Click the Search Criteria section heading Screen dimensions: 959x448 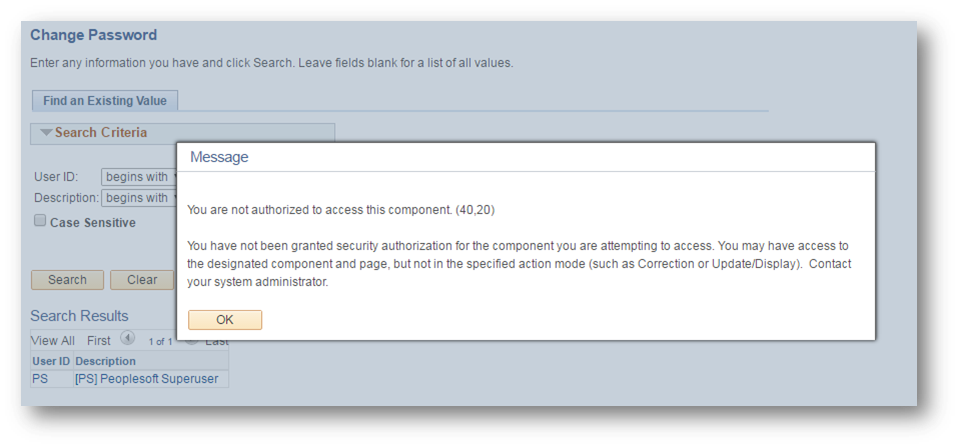click(x=101, y=133)
